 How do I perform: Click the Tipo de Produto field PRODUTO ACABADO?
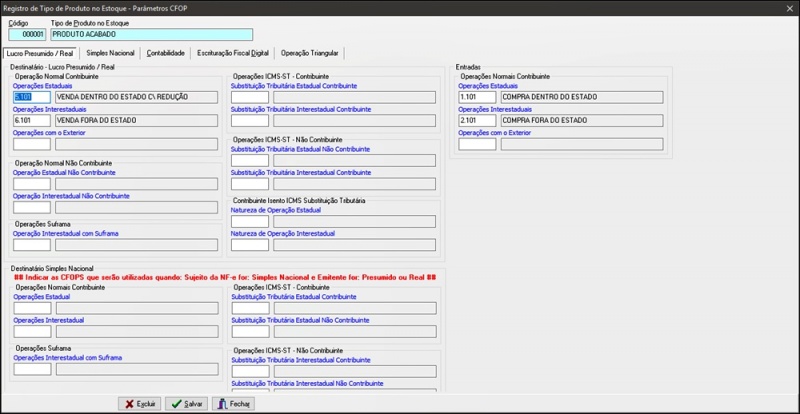pos(152,35)
